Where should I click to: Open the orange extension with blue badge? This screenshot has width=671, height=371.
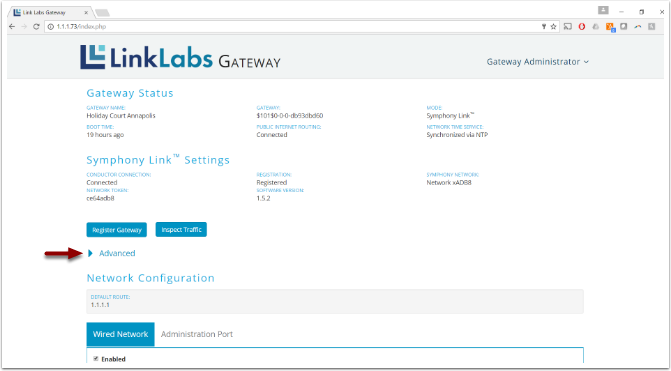click(610, 27)
